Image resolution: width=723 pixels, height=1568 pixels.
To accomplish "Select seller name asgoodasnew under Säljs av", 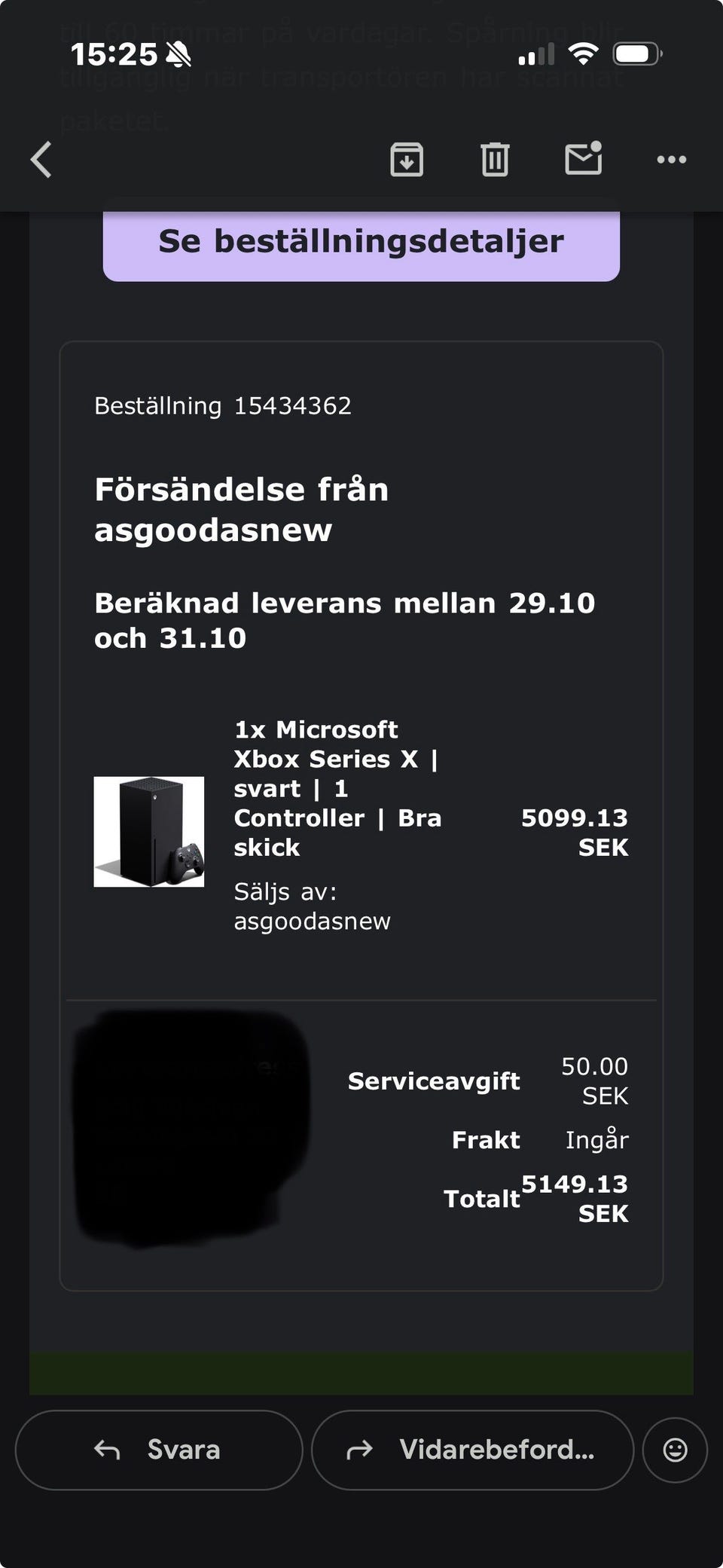I will 312,922.
